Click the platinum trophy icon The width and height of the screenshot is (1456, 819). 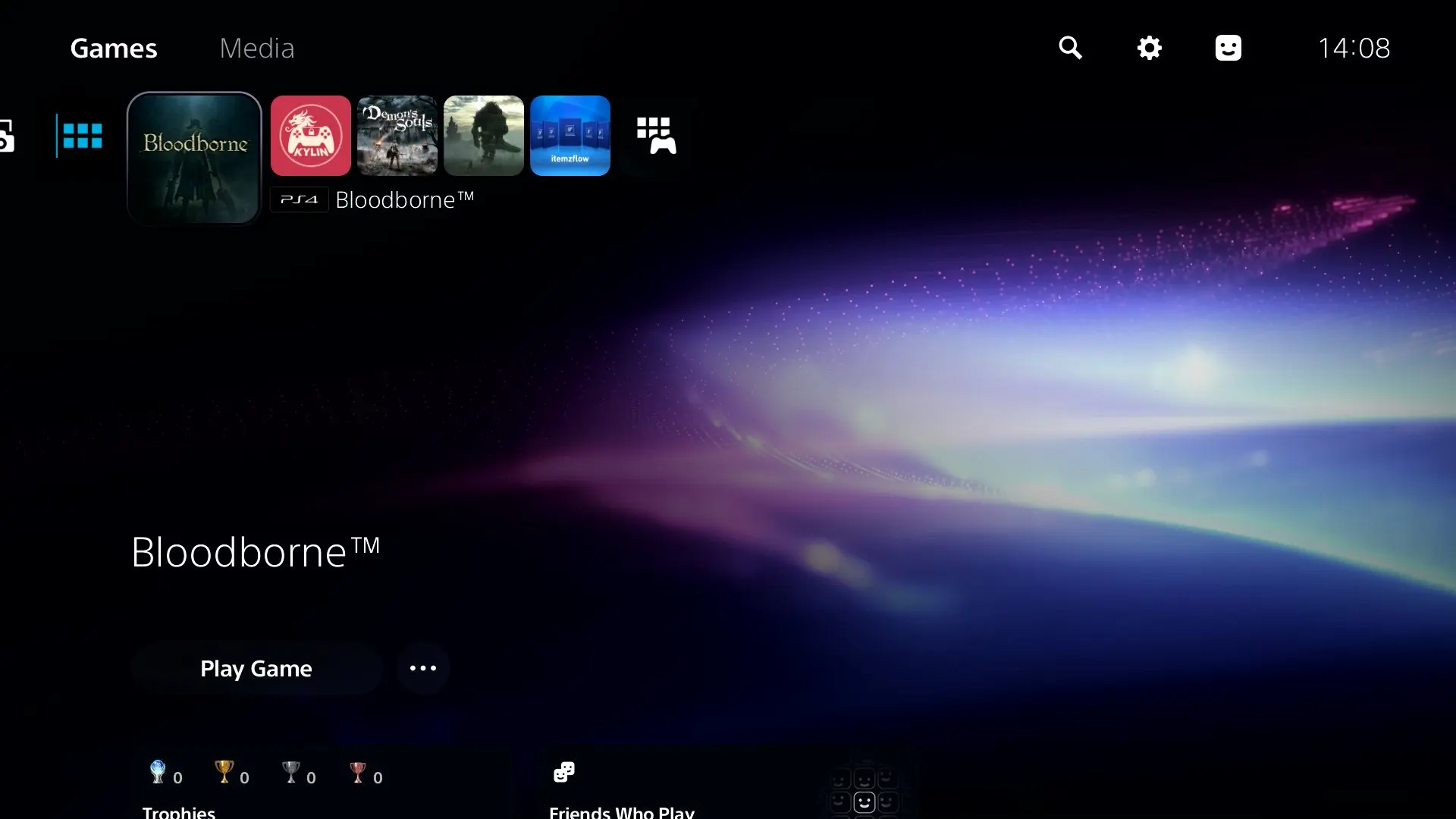pos(158,772)
